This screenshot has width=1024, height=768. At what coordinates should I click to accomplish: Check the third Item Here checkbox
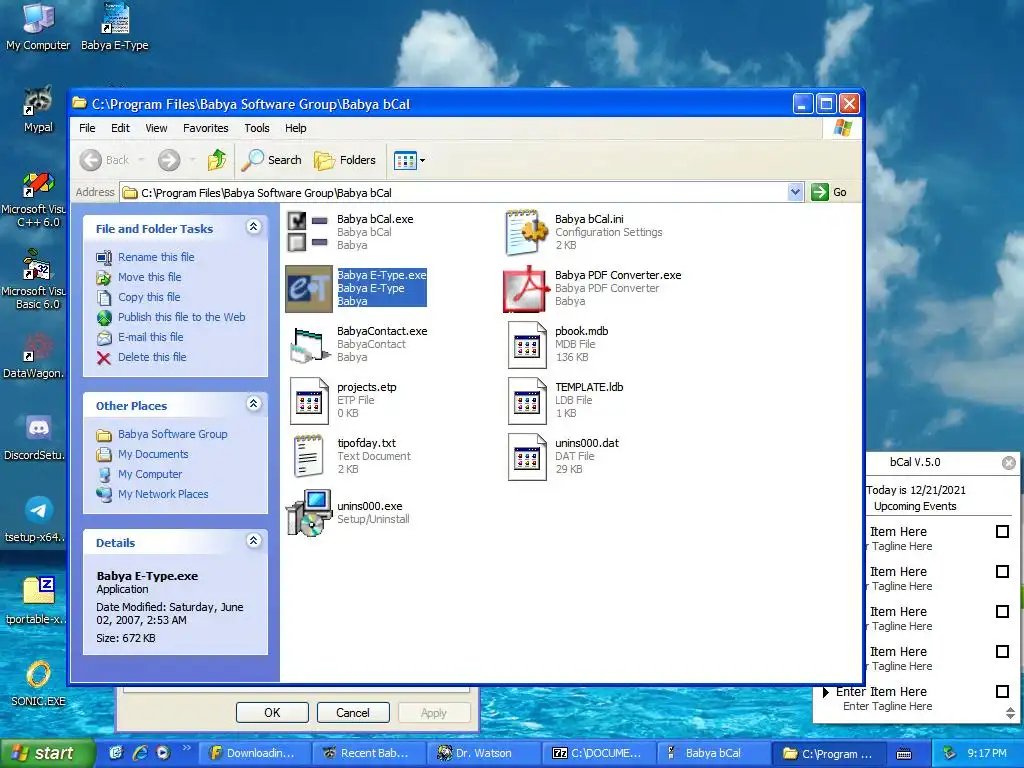tap(1002, 611)
